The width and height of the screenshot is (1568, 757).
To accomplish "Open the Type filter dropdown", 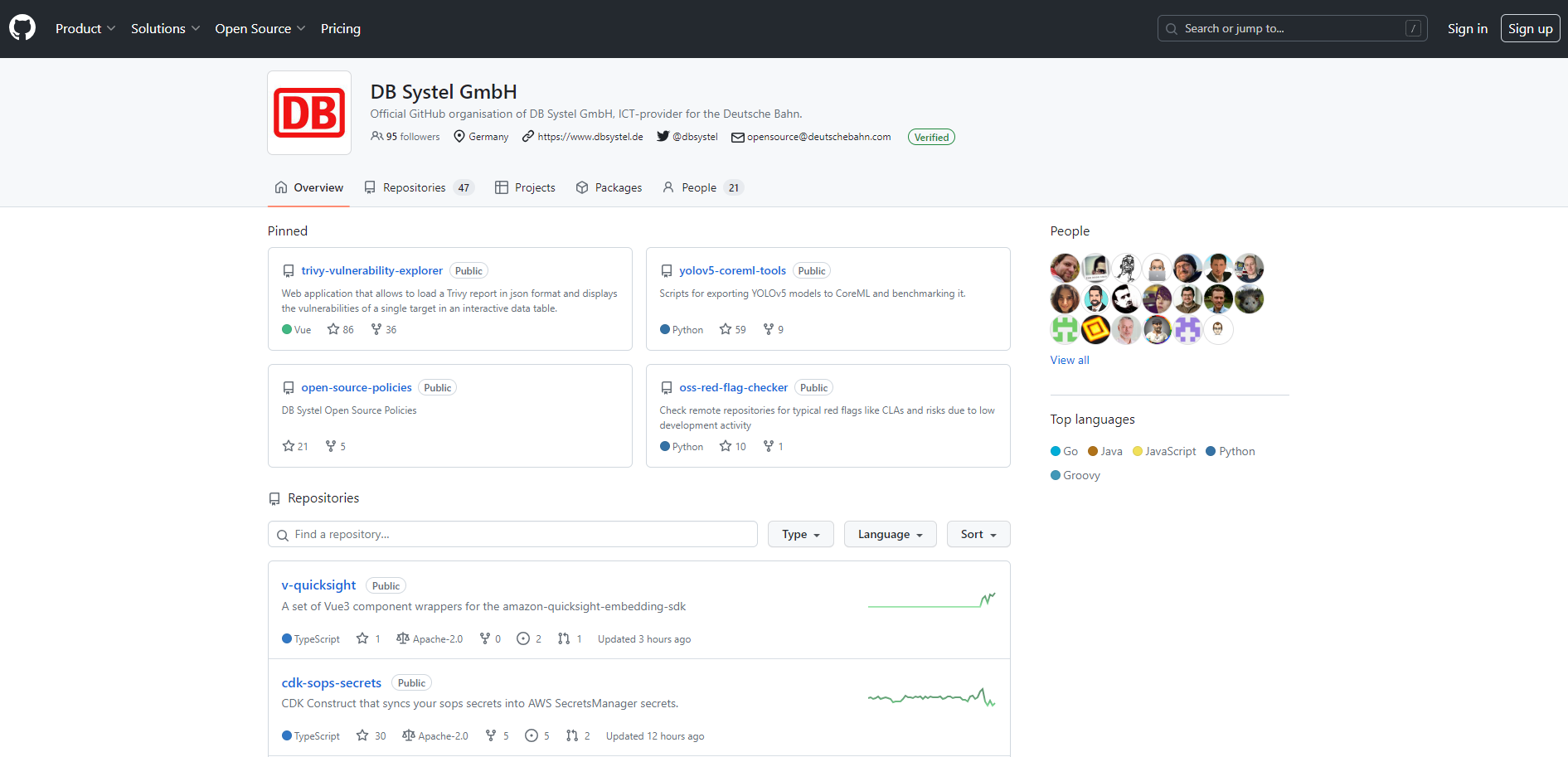I will tap(801, 534).
